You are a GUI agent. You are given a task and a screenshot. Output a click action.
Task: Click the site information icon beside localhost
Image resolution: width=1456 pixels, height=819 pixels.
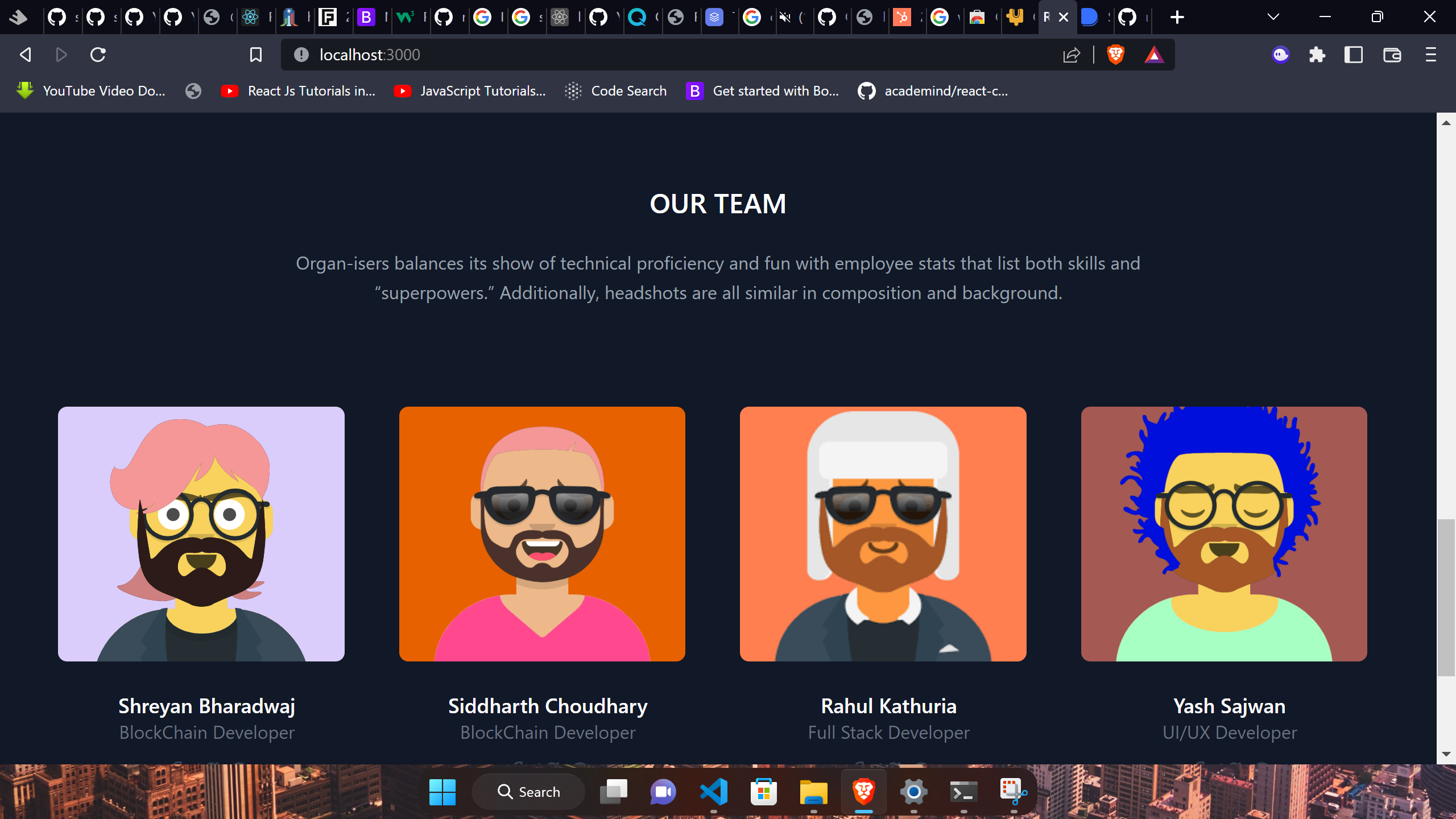click(301, 55)
